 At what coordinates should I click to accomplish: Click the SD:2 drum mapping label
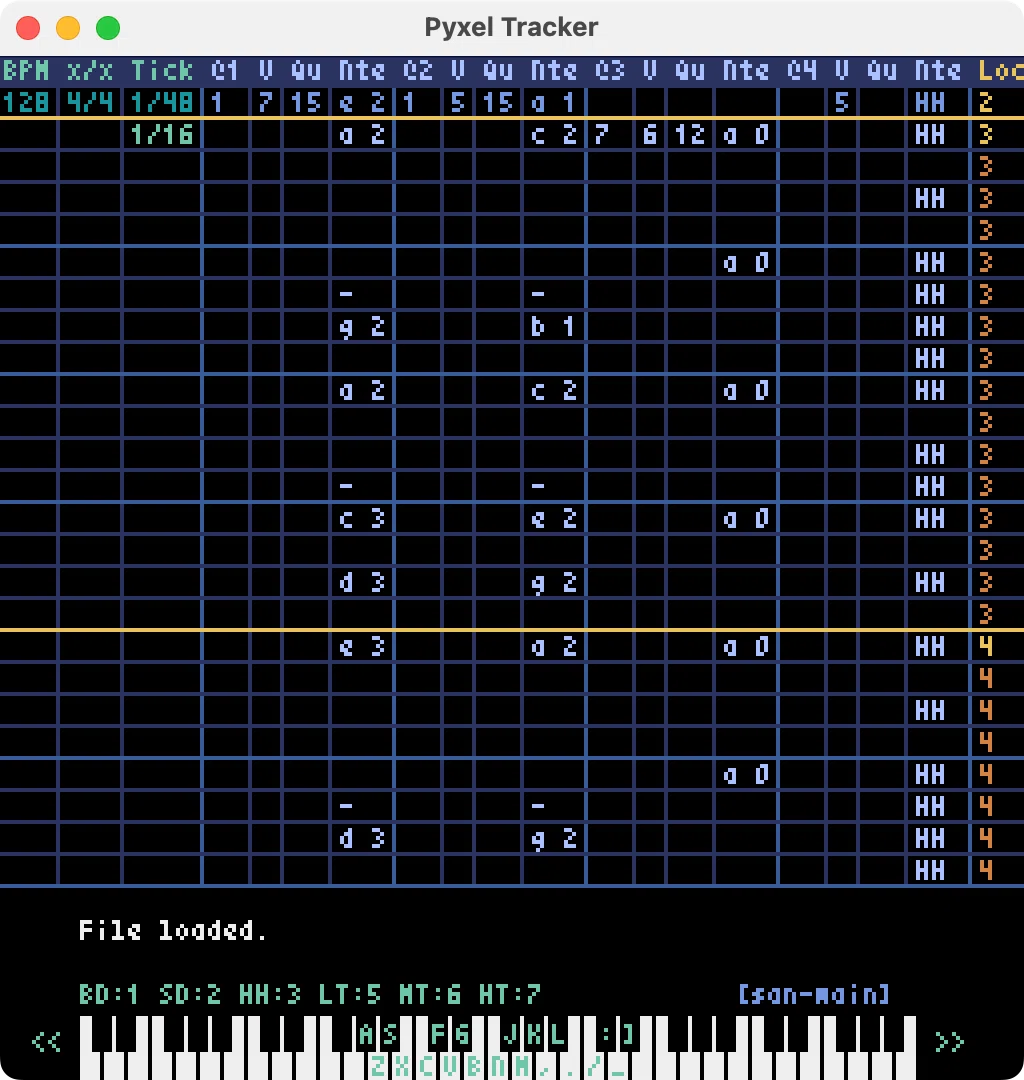[x=189, y=994]
